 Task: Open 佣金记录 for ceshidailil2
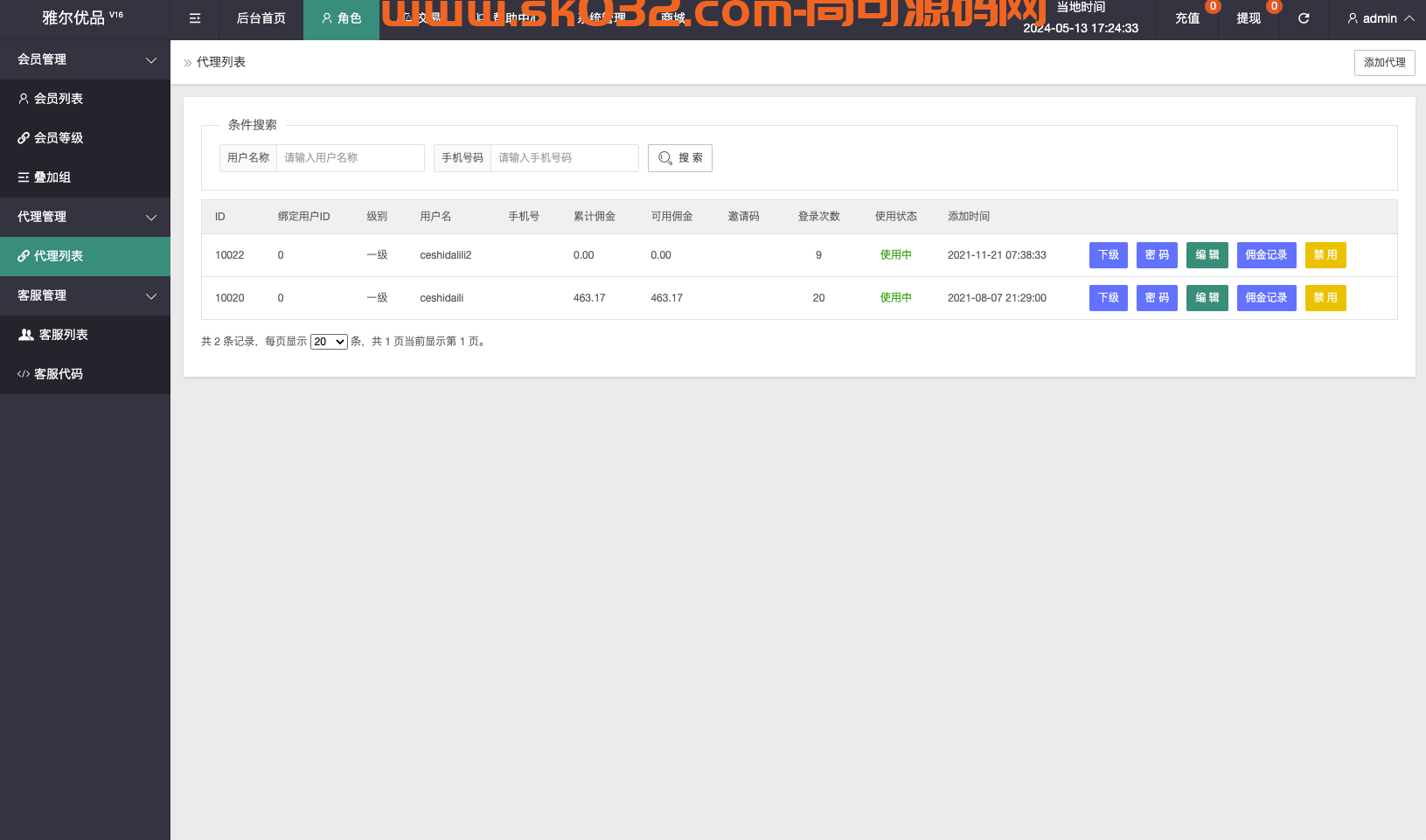pos(1266,255)
